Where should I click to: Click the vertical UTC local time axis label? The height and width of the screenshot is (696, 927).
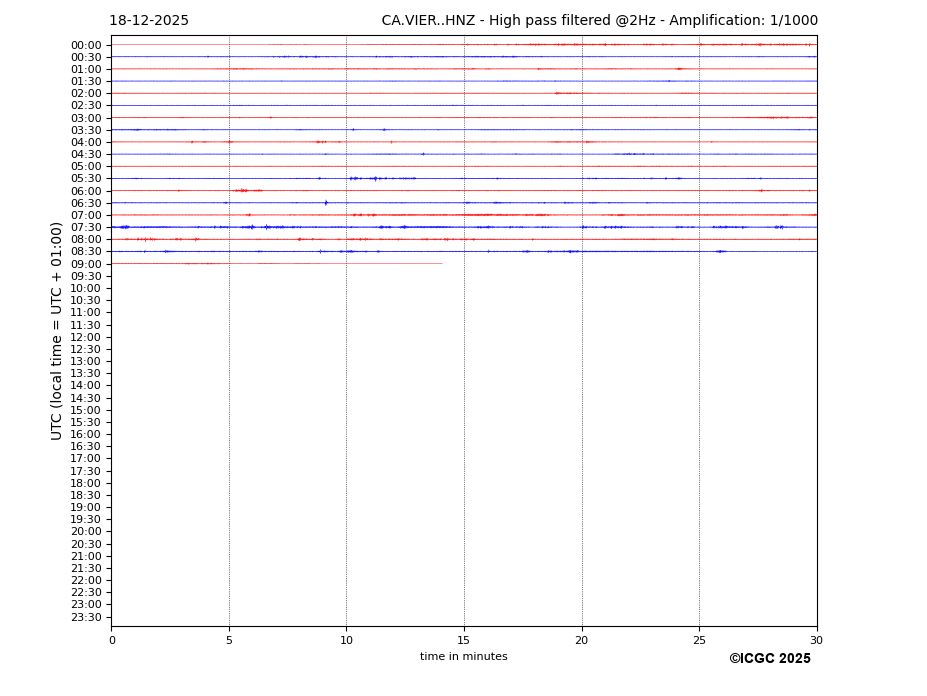point(57,331)
